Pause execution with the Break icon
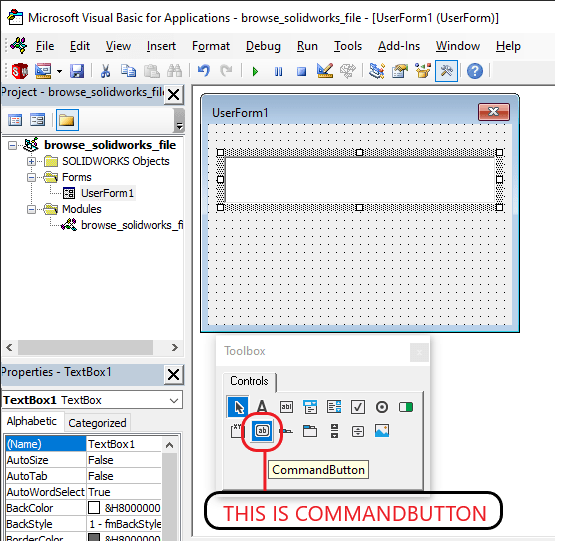Viewport: 563px width, 541px height. point(278,71)
